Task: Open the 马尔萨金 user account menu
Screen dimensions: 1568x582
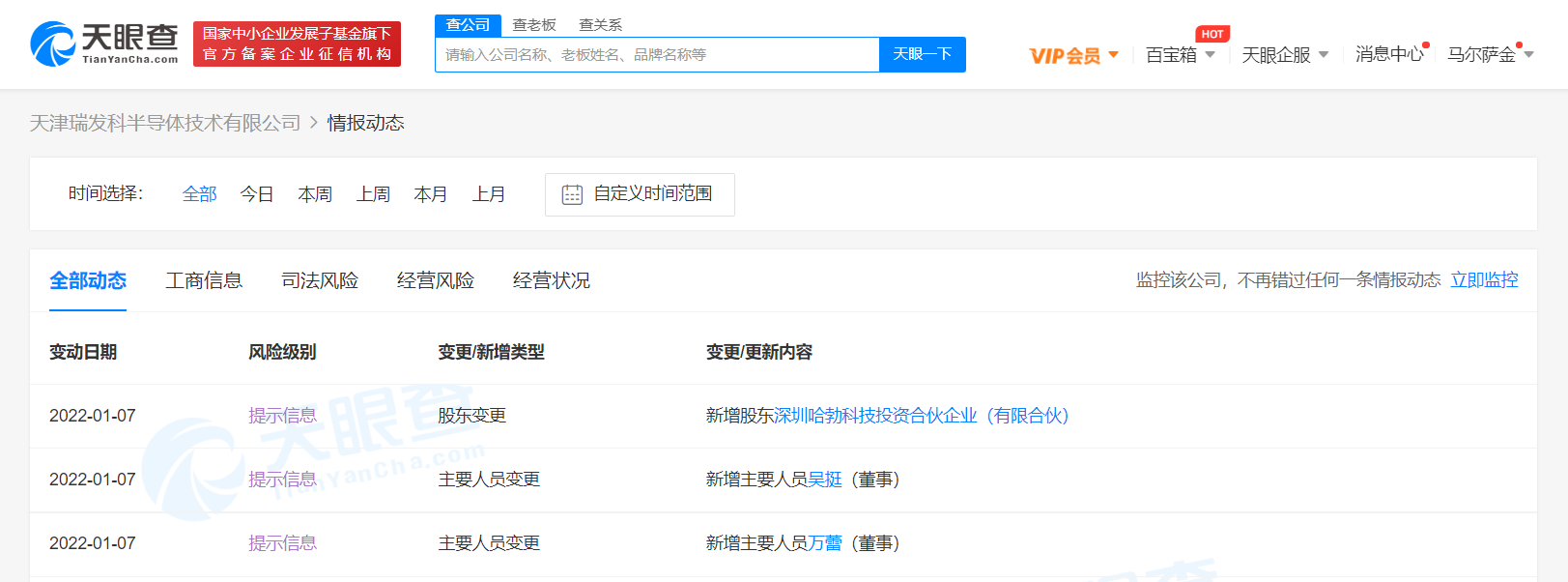Action: [x=1489, y=55]
